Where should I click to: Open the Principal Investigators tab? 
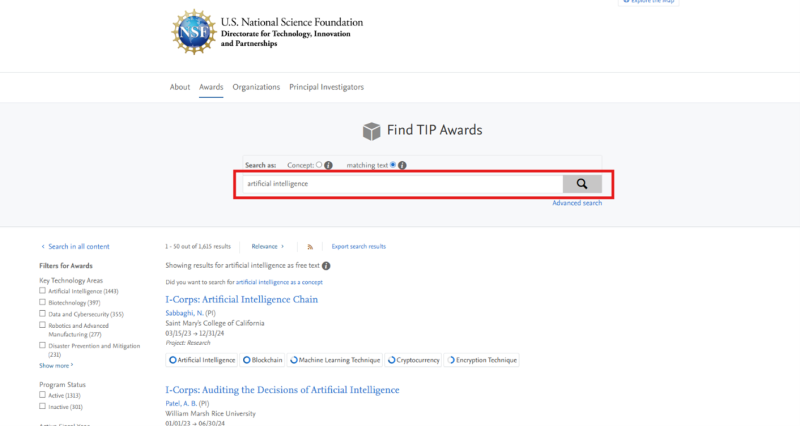click(327, 87)
